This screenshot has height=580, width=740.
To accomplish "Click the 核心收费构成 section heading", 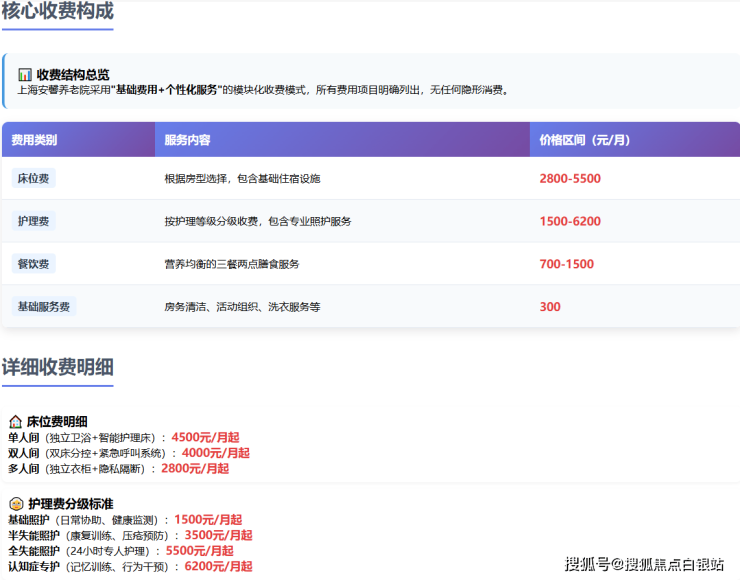I will [57, 12].
